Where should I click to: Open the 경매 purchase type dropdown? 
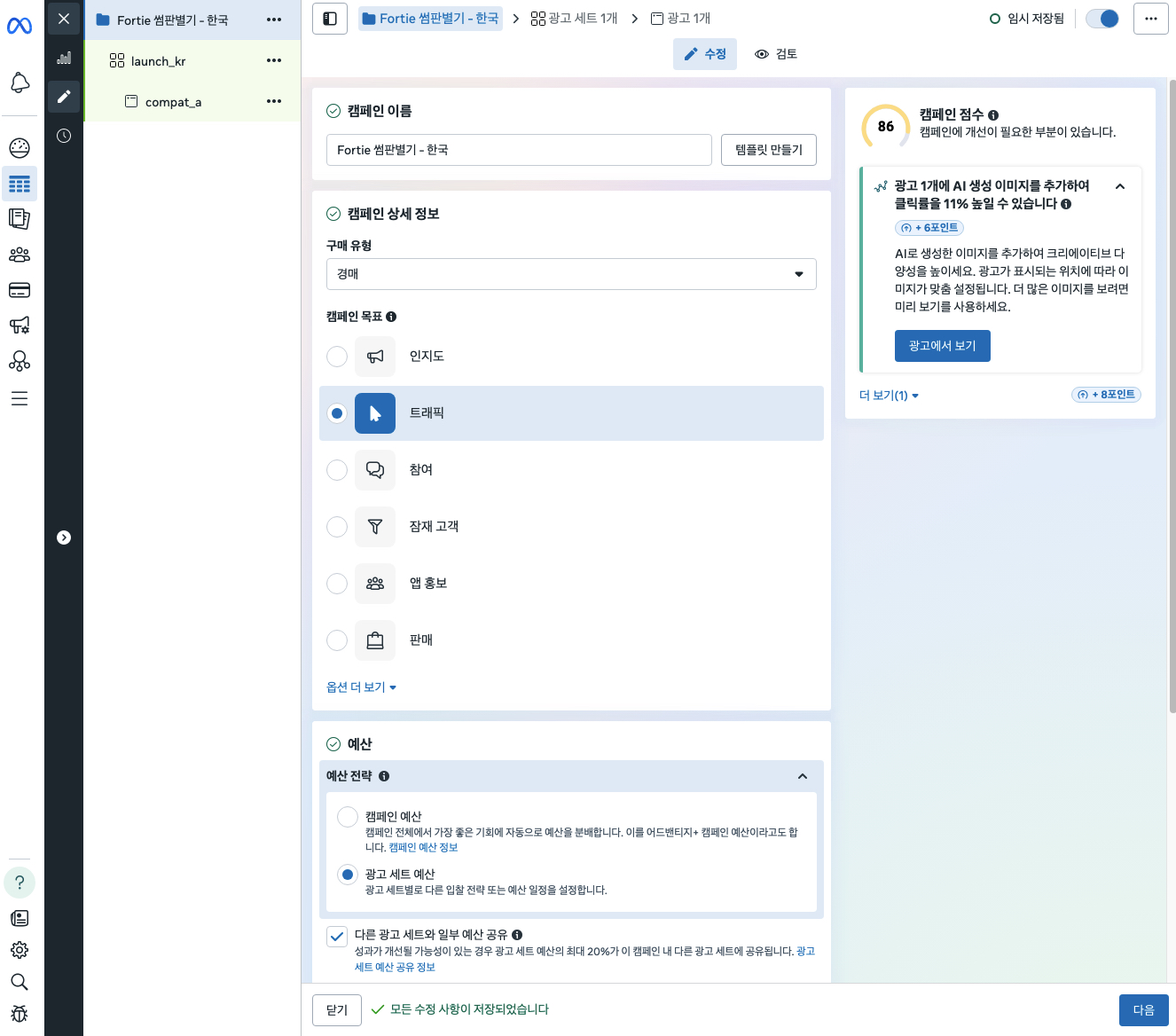[x=570, y=274]
